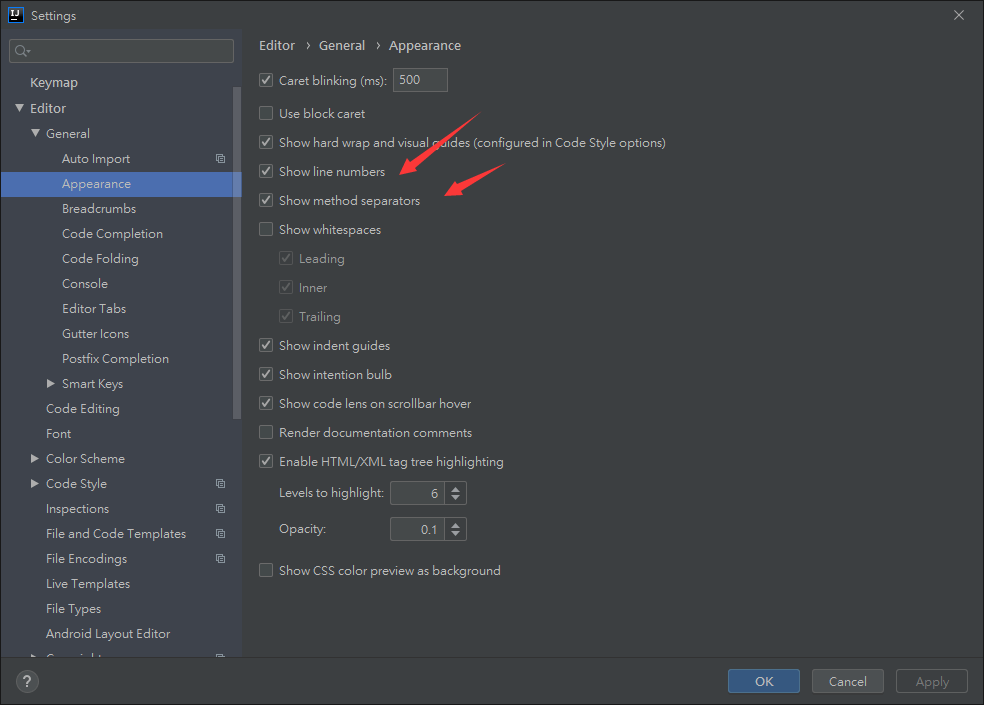The height and width of the screenshot is (705, 984).
Task: Click the search magnifier icon in search field
Action: pos(23,51)
